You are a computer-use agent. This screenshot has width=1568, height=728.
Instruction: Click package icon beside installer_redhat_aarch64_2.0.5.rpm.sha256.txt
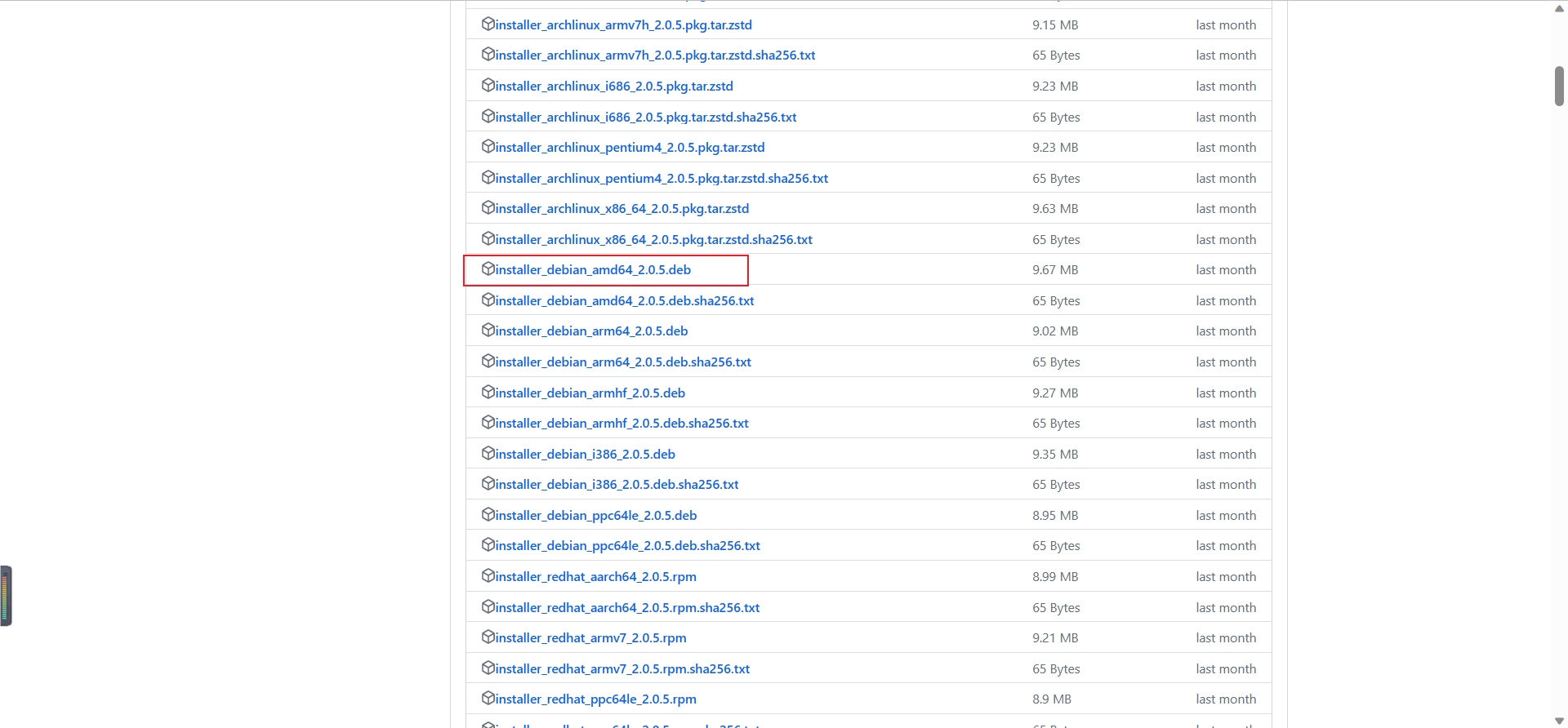coord(488,606)
